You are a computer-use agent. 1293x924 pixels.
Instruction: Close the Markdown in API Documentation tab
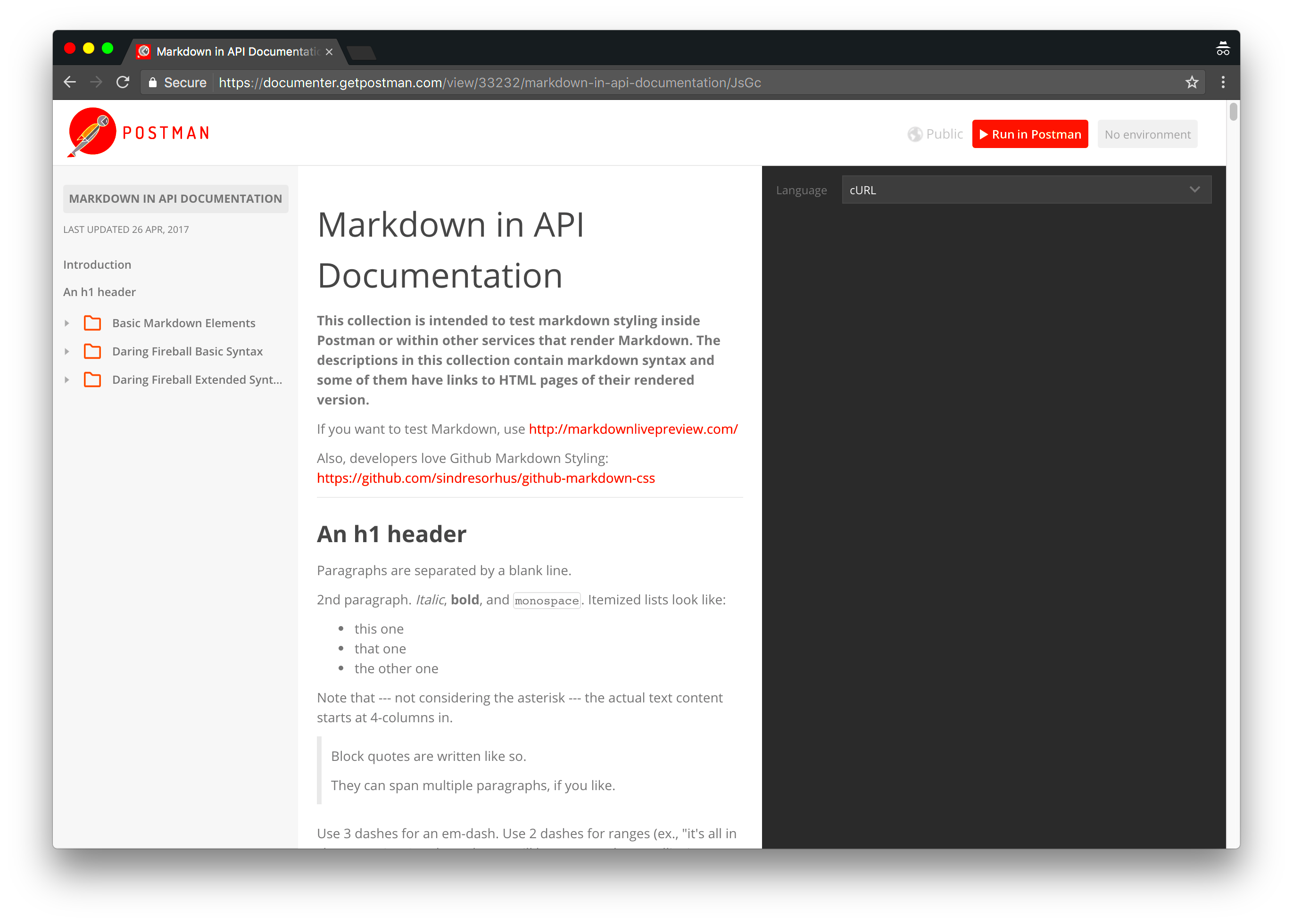click(329, 52)
